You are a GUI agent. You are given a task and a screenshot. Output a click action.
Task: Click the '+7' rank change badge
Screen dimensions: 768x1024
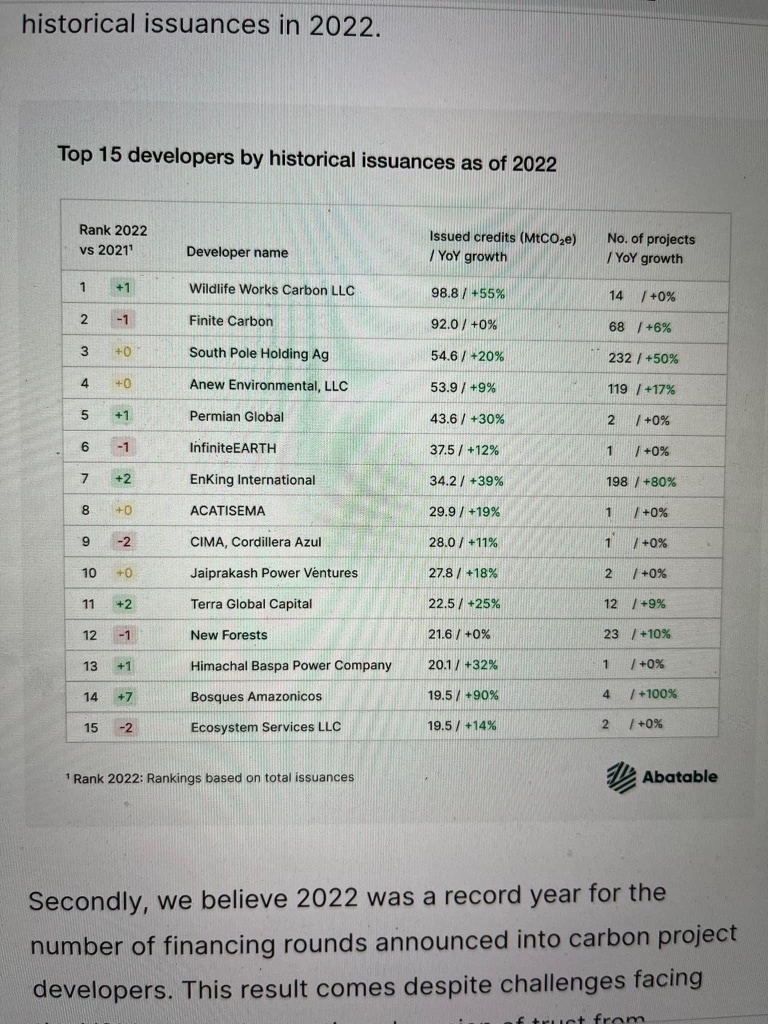click(x=124, y=697)
